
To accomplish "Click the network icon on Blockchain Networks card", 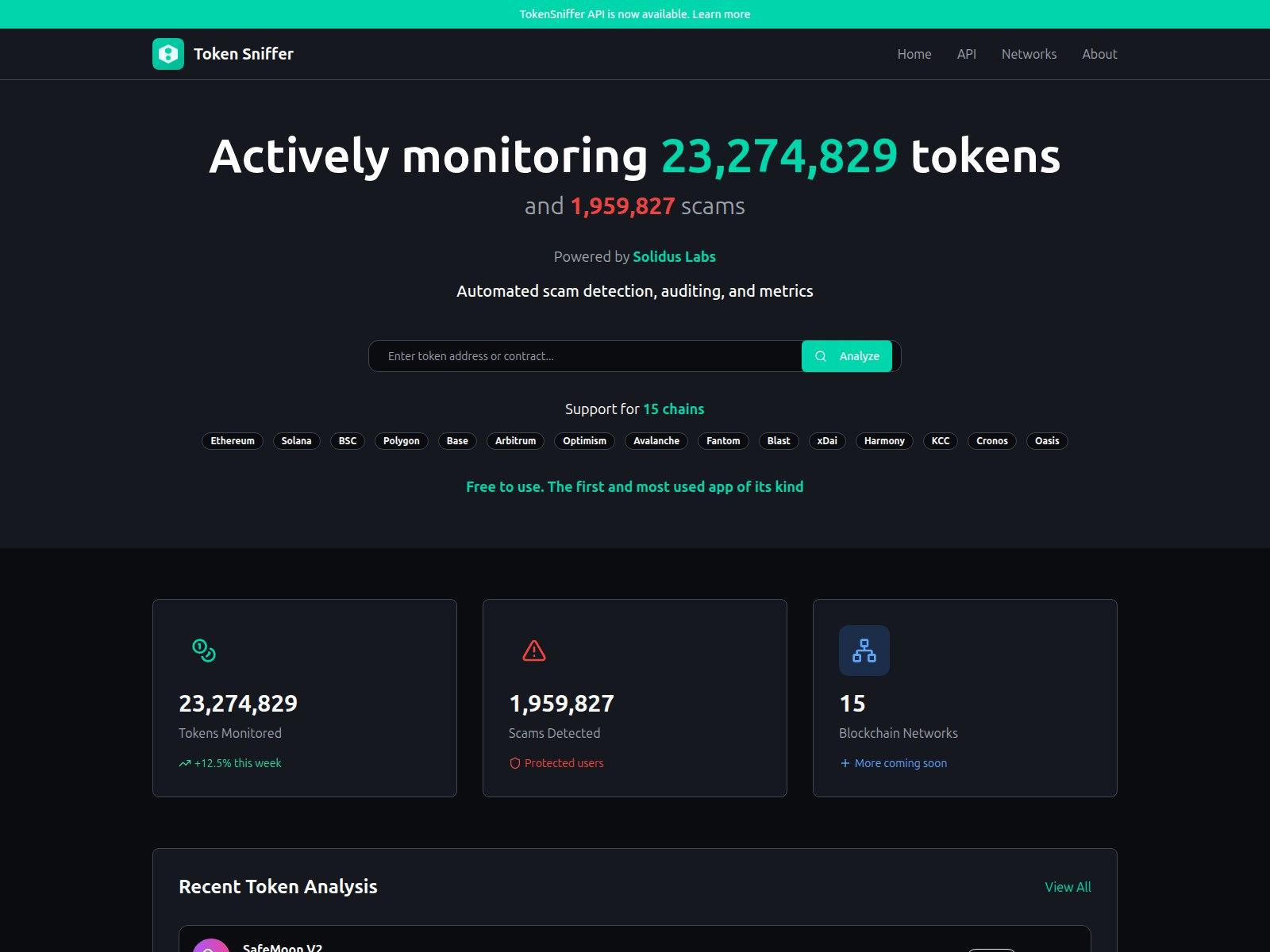I will 864,651.
